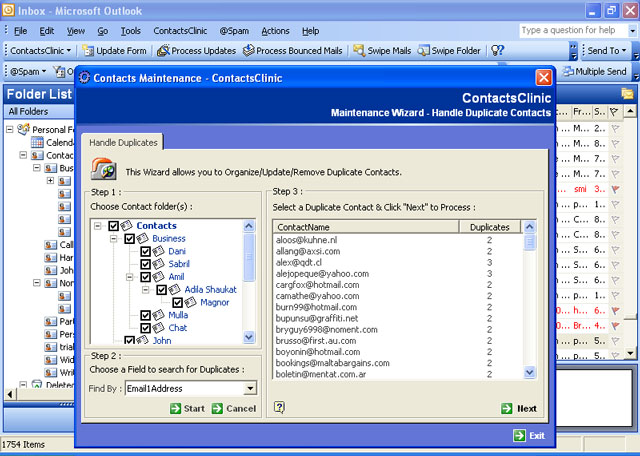Collapse the Business node in wizard tree
The width and height of the screenshot is (640, 456).
(114, 238)
